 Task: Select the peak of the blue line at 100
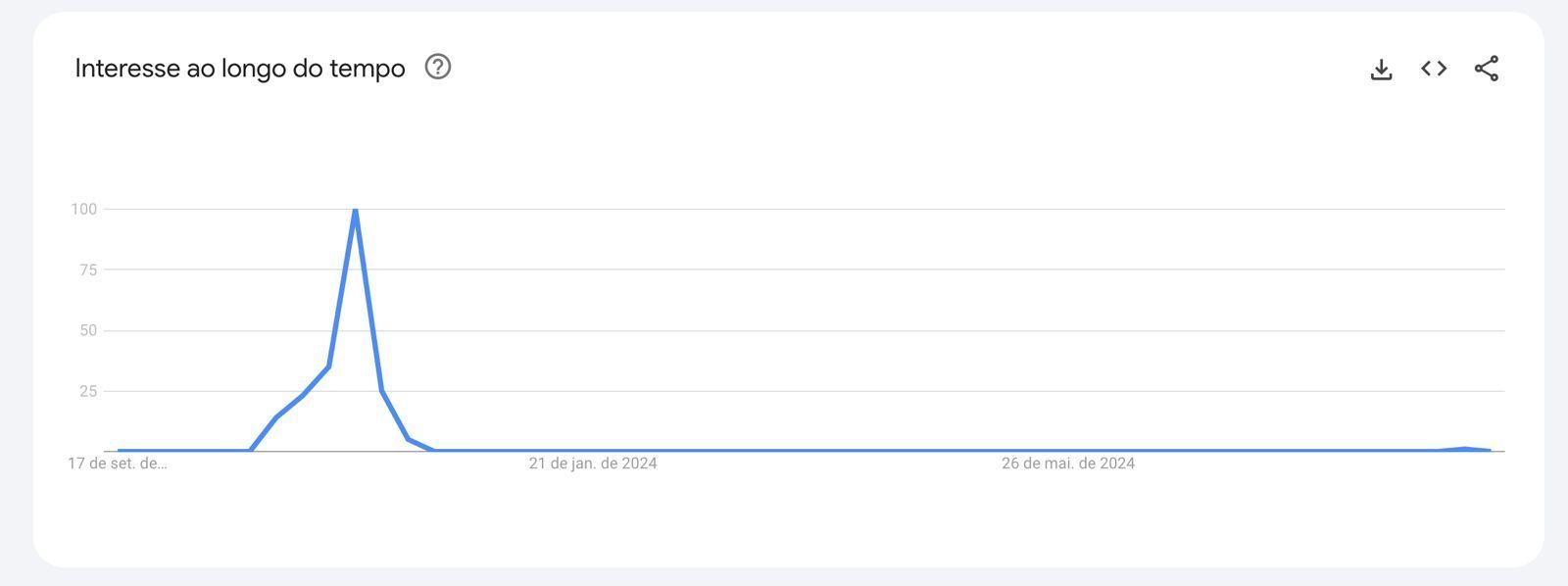coord(355,210)
